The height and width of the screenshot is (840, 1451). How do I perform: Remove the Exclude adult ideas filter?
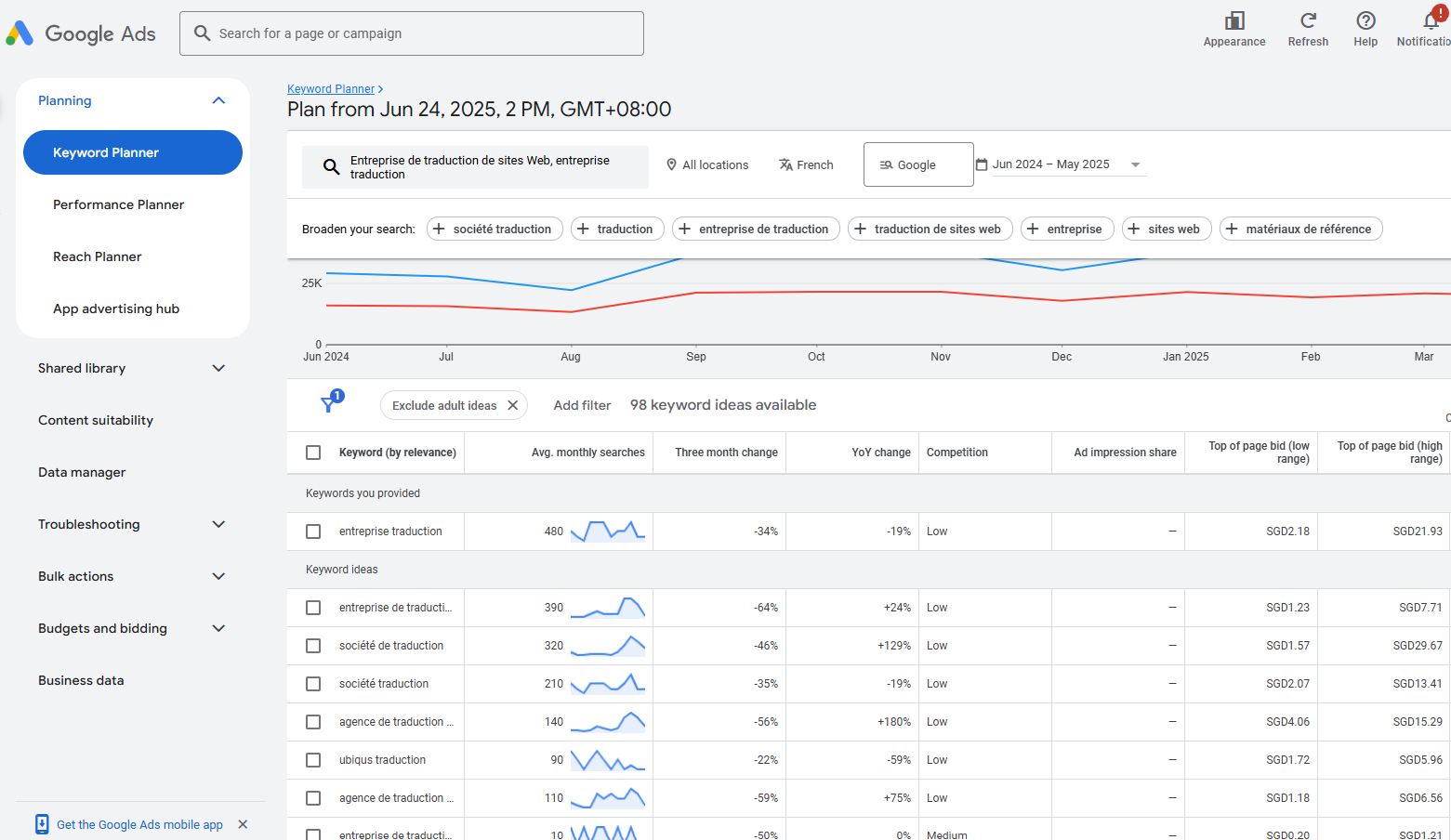pos(513,405)
